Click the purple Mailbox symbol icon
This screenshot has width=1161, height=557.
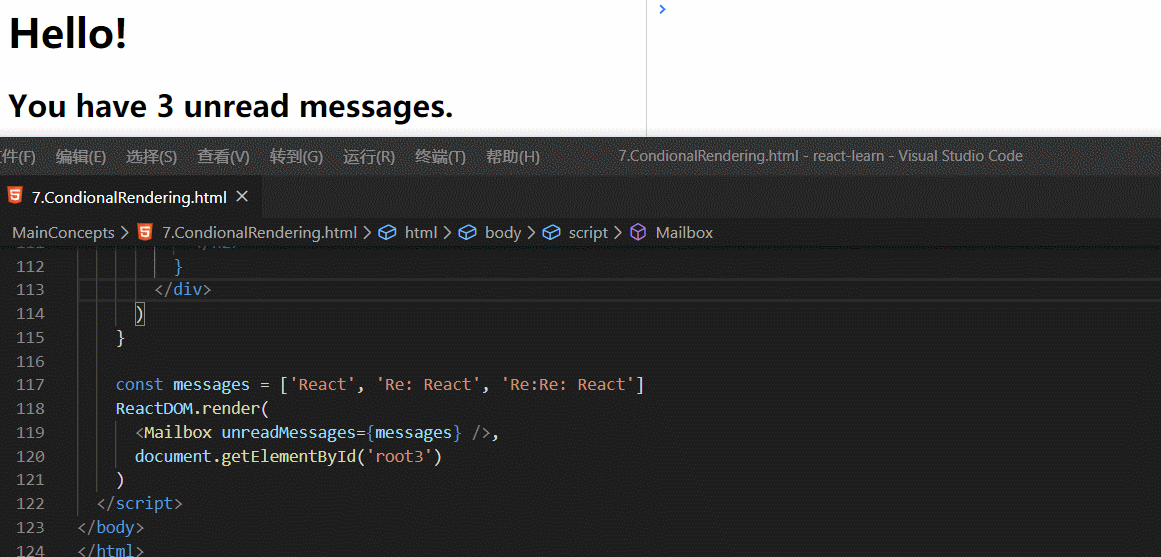pyautogui.click(x=638, y=233)
